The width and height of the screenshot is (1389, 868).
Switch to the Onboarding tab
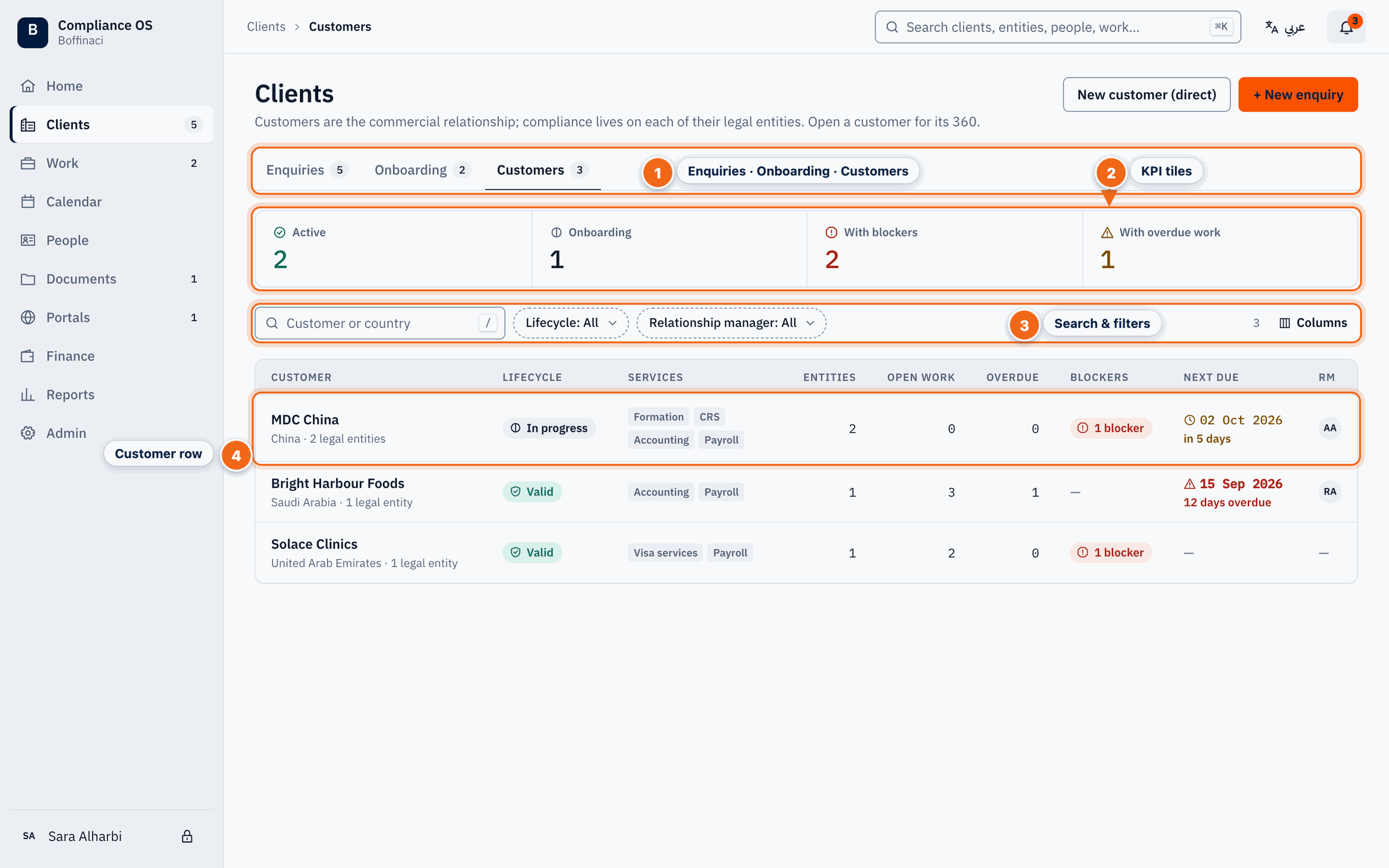tap(422, 170)
